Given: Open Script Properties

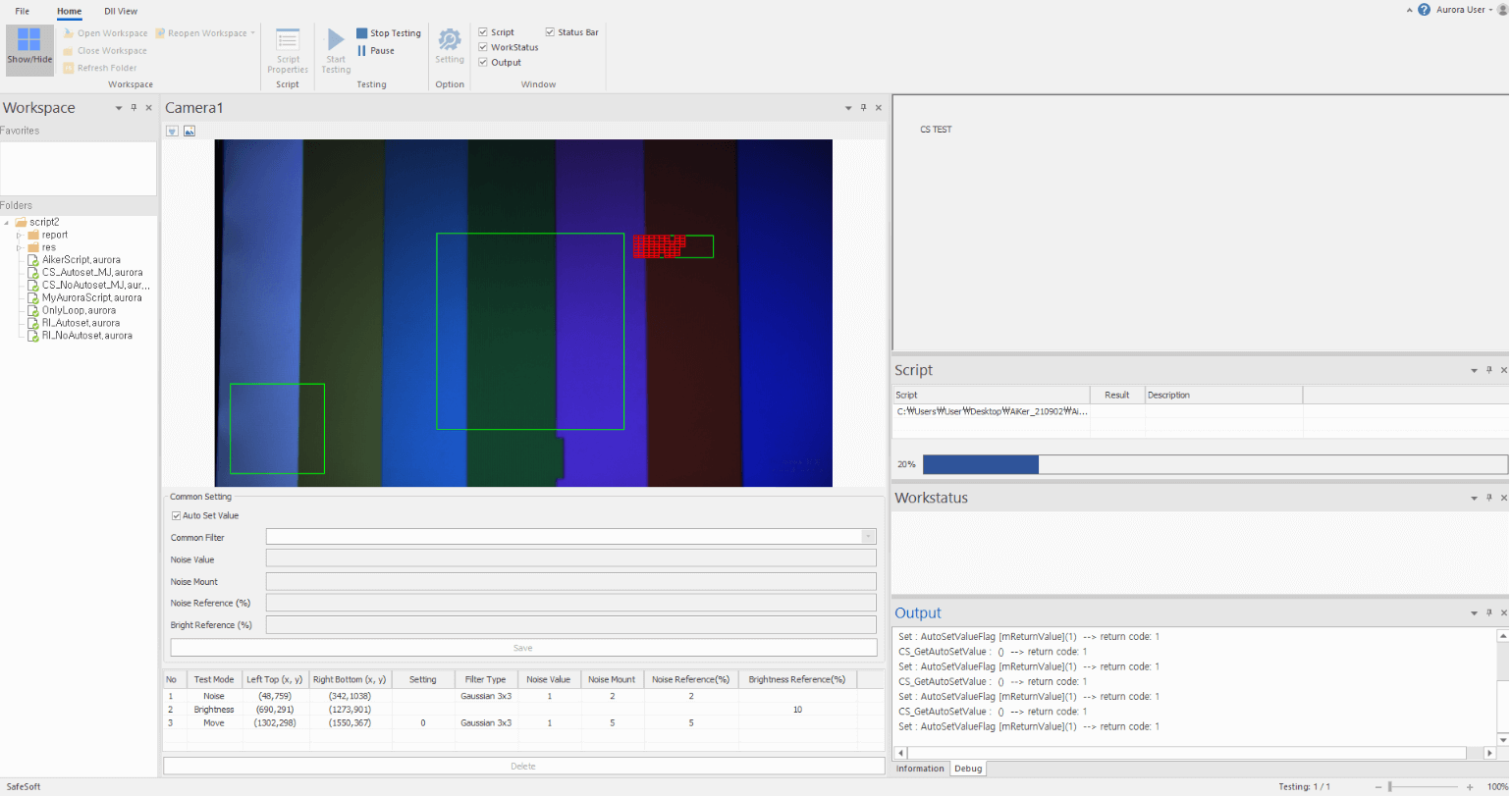Looking at the screenshot, I should tap(288, 50).
